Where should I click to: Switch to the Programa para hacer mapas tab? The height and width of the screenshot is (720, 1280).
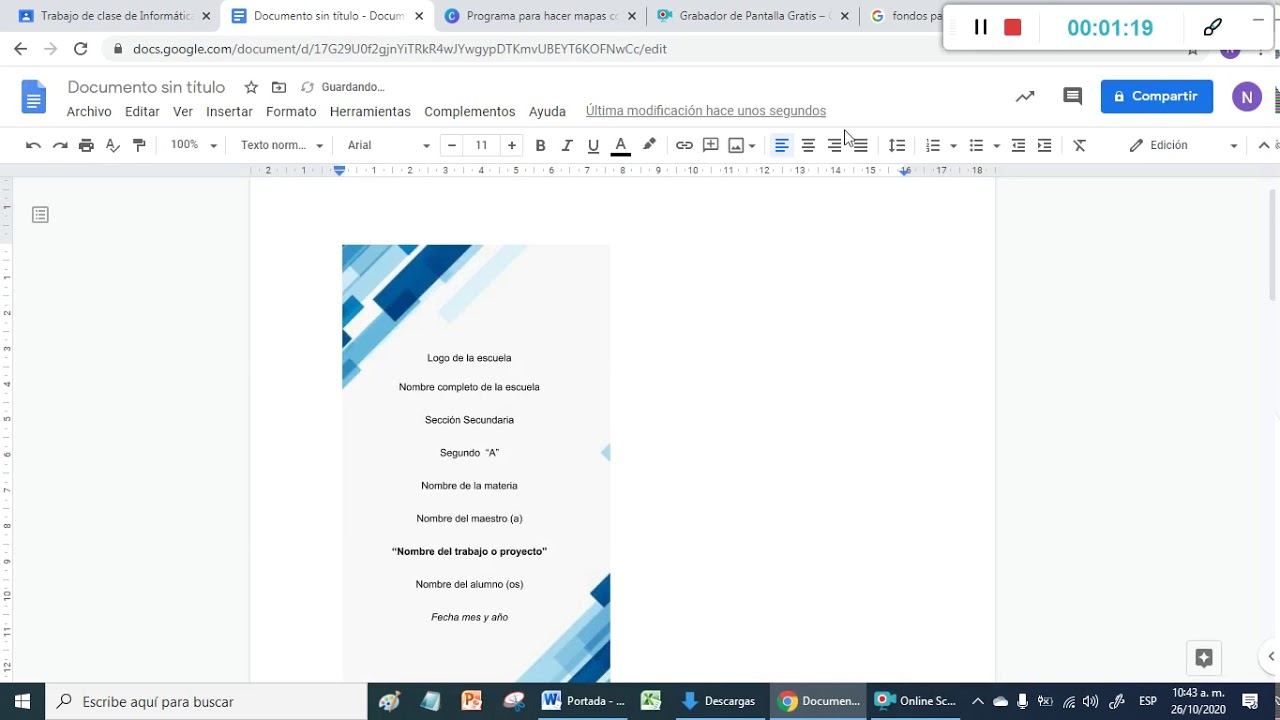coord(540,16)
